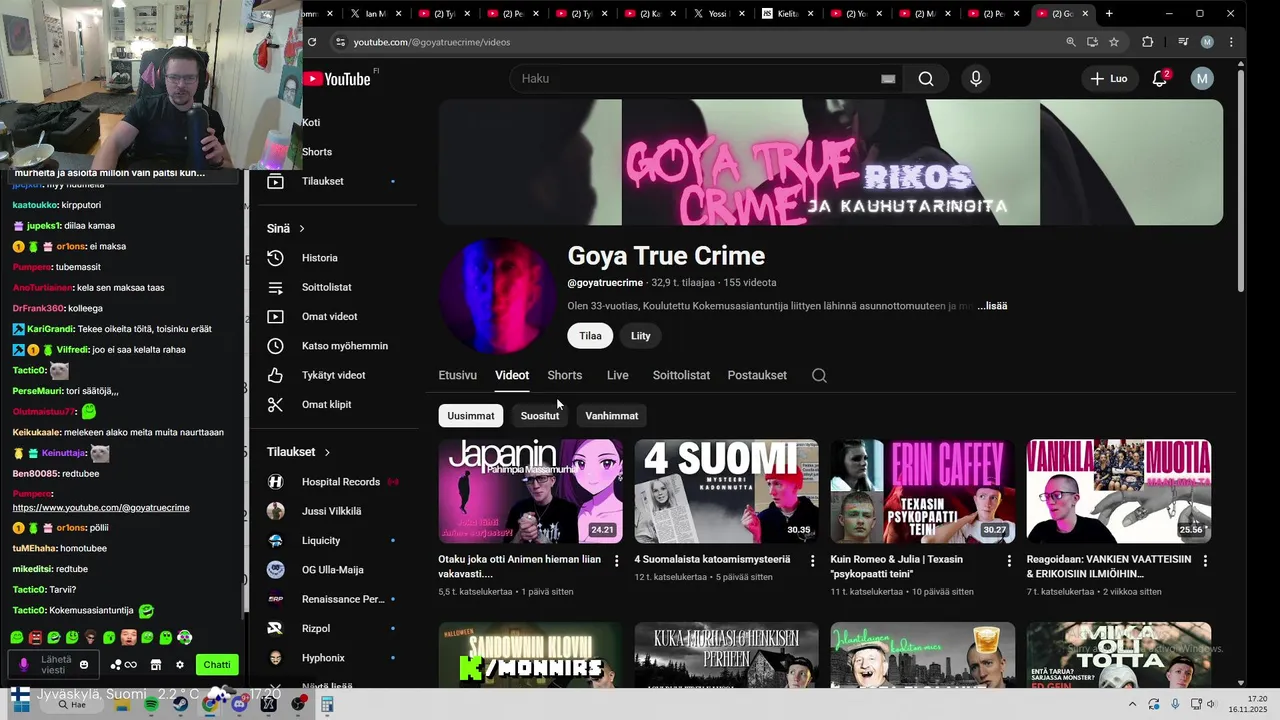Switch to the Soittolistat channel tab
The width and height of the screenshot is (1280, 720).
click(x=681, y=375)
